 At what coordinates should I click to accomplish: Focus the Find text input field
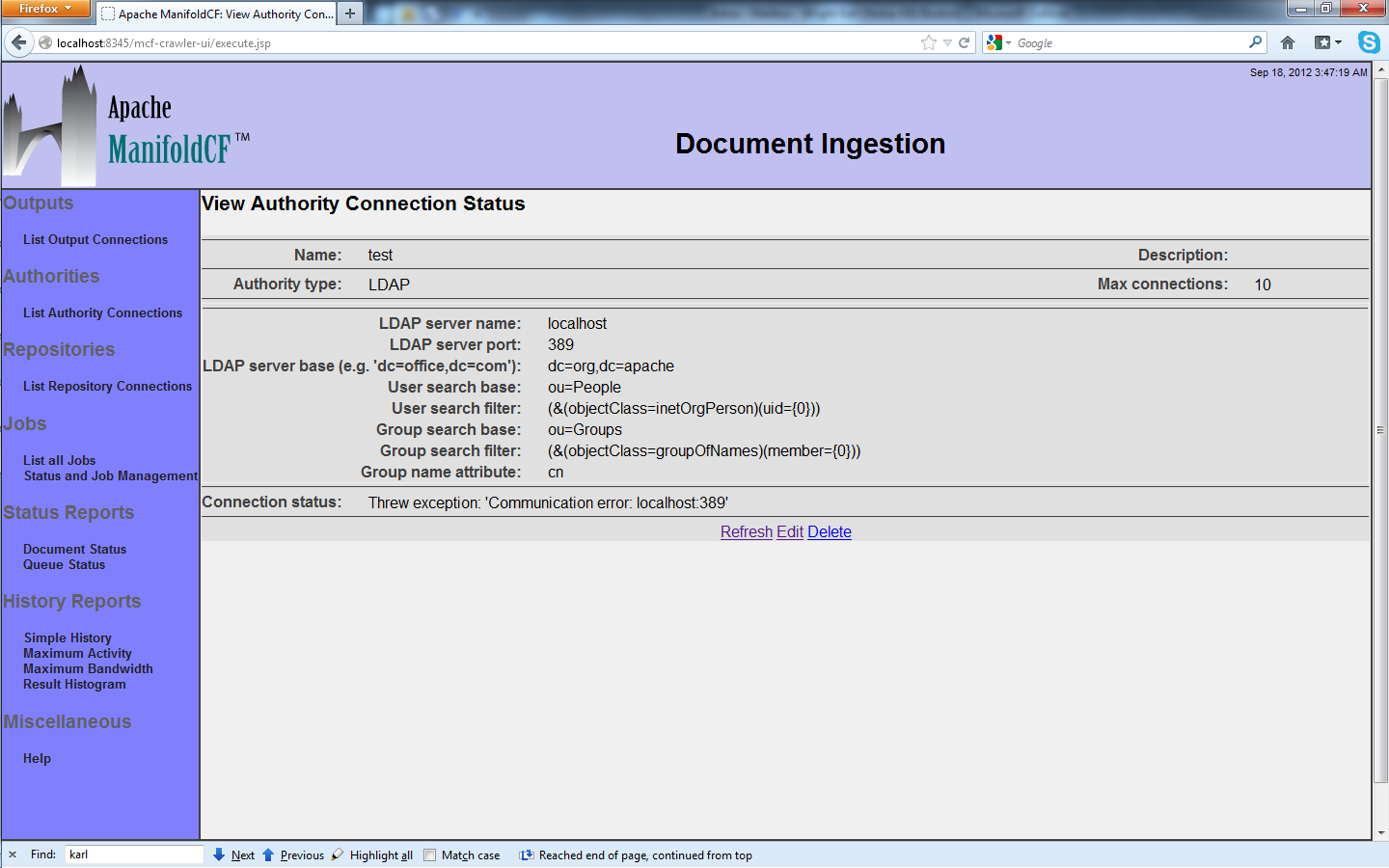pos(133,854)
